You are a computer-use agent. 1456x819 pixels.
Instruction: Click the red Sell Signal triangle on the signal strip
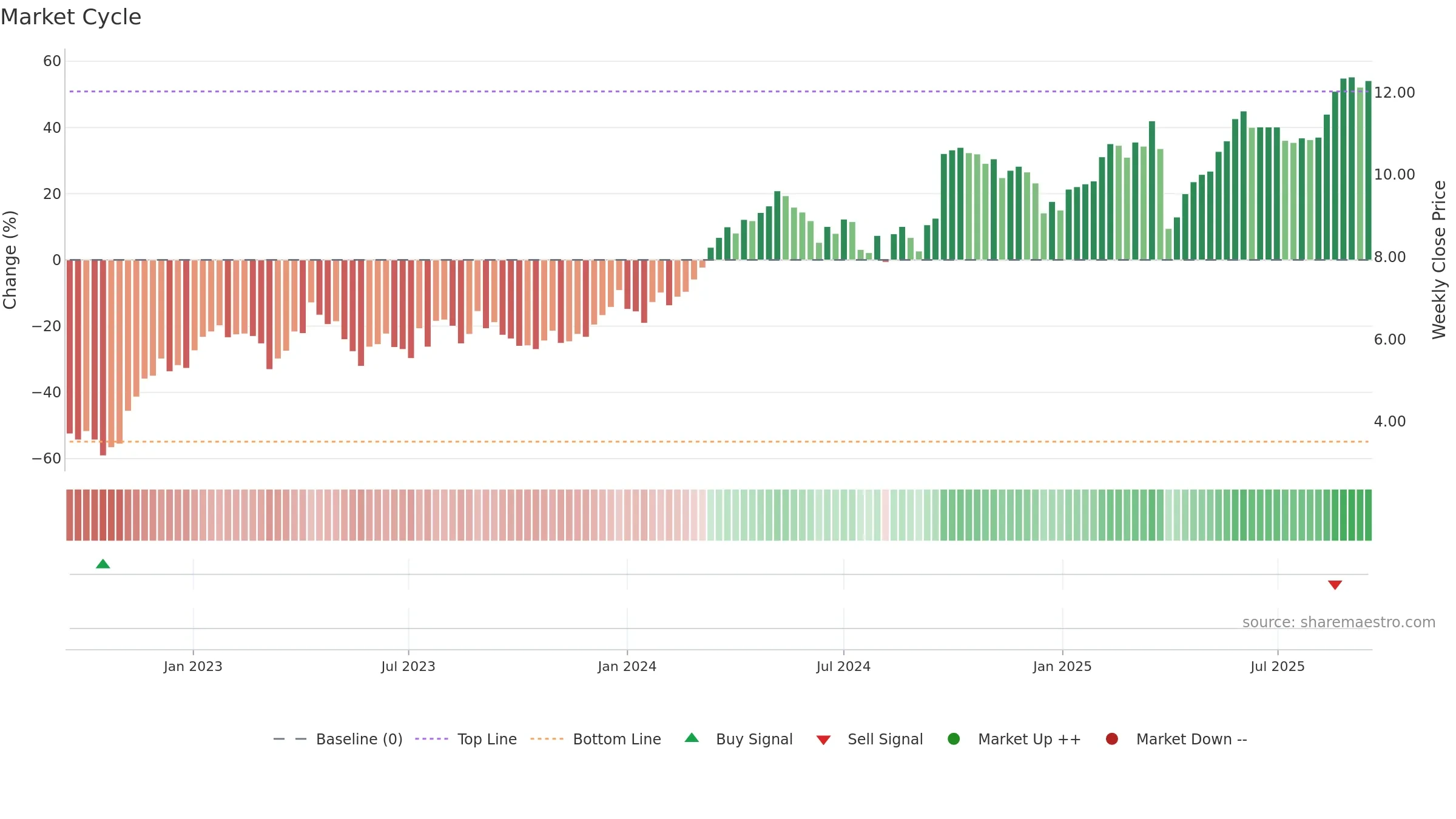[1335, 585]
